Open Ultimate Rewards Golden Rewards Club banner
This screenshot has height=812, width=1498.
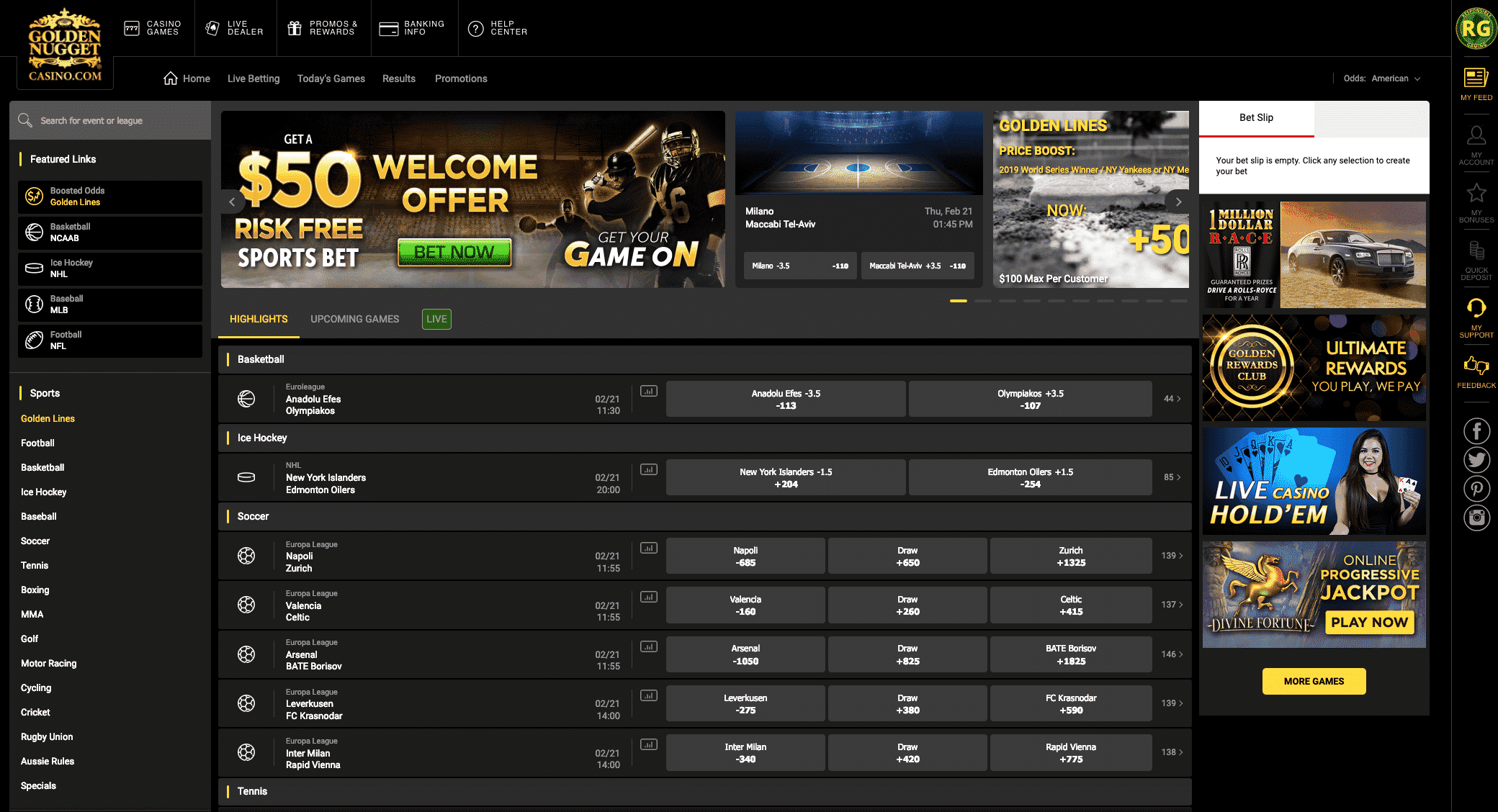[1314, 368]
